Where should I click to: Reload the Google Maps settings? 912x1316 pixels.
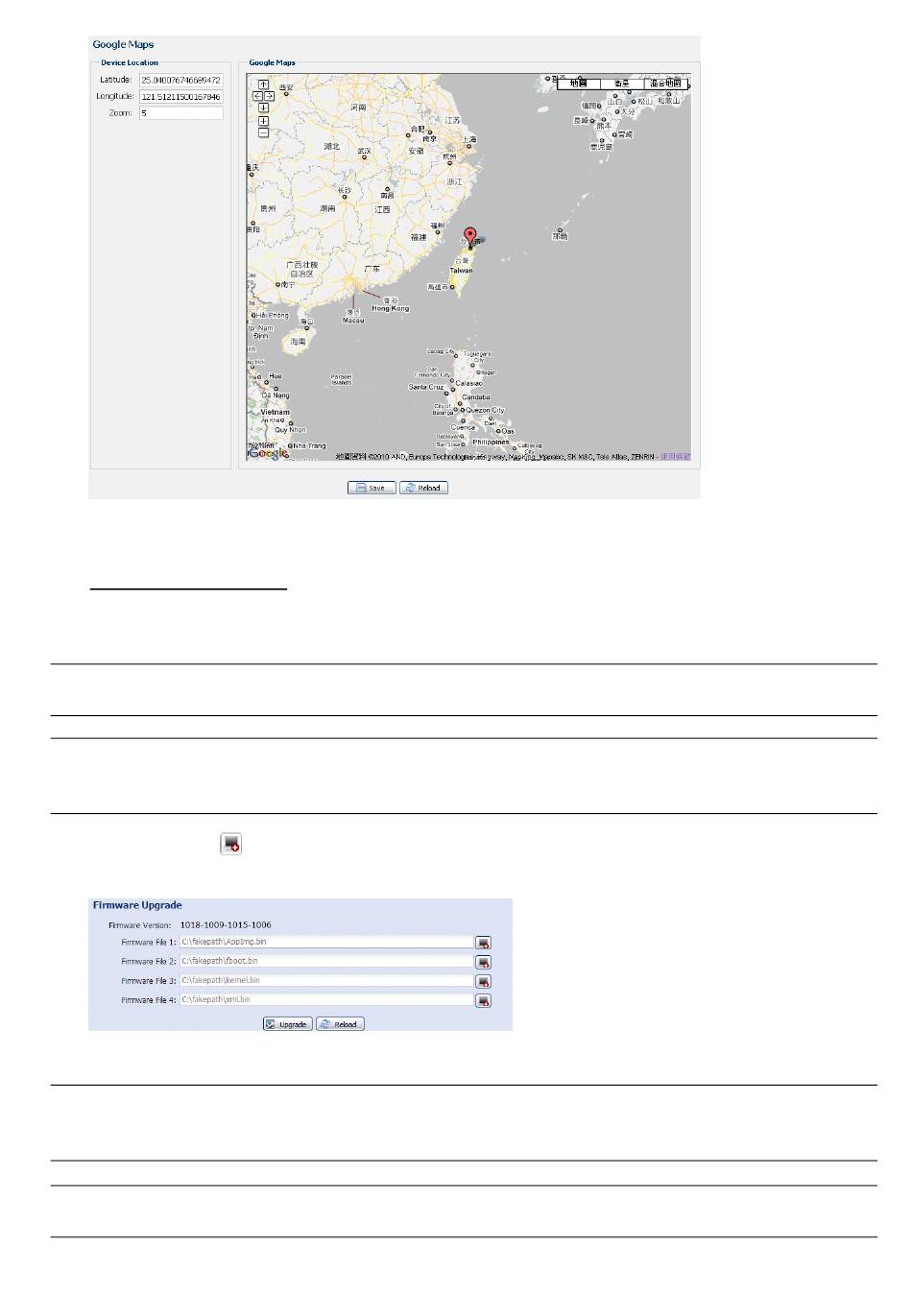(x=423, y=488)
